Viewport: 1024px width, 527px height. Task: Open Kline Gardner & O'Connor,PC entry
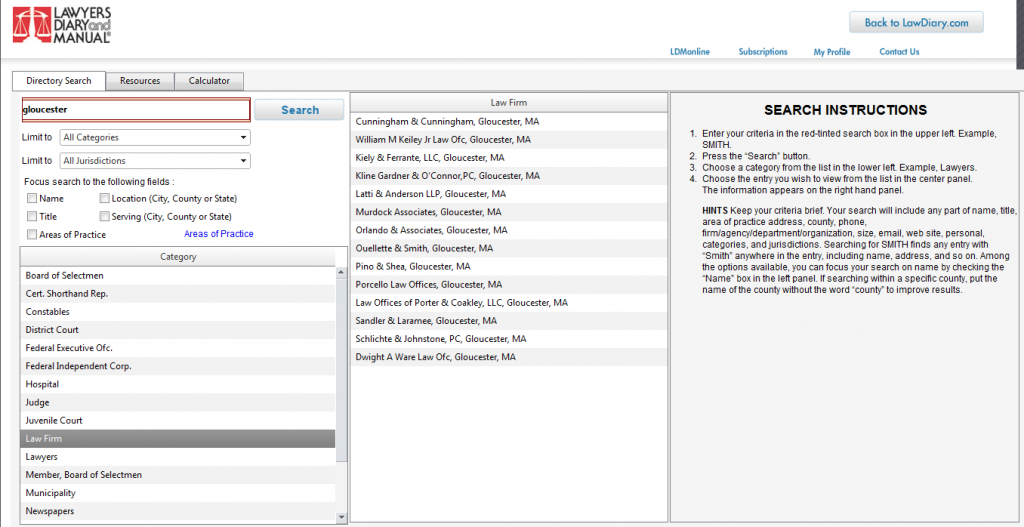point(509,176)
